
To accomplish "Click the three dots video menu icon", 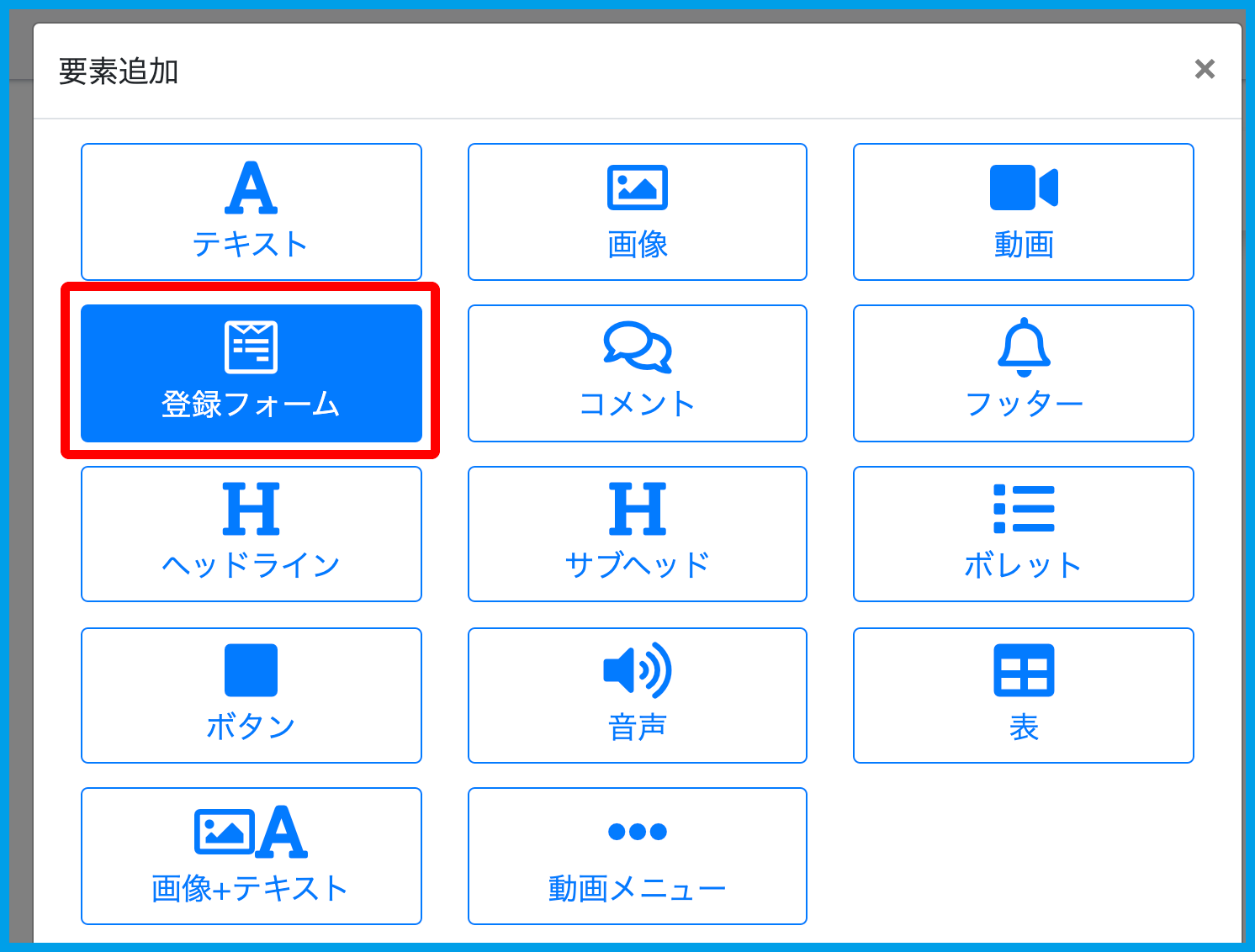I will (x=637, y=832).
